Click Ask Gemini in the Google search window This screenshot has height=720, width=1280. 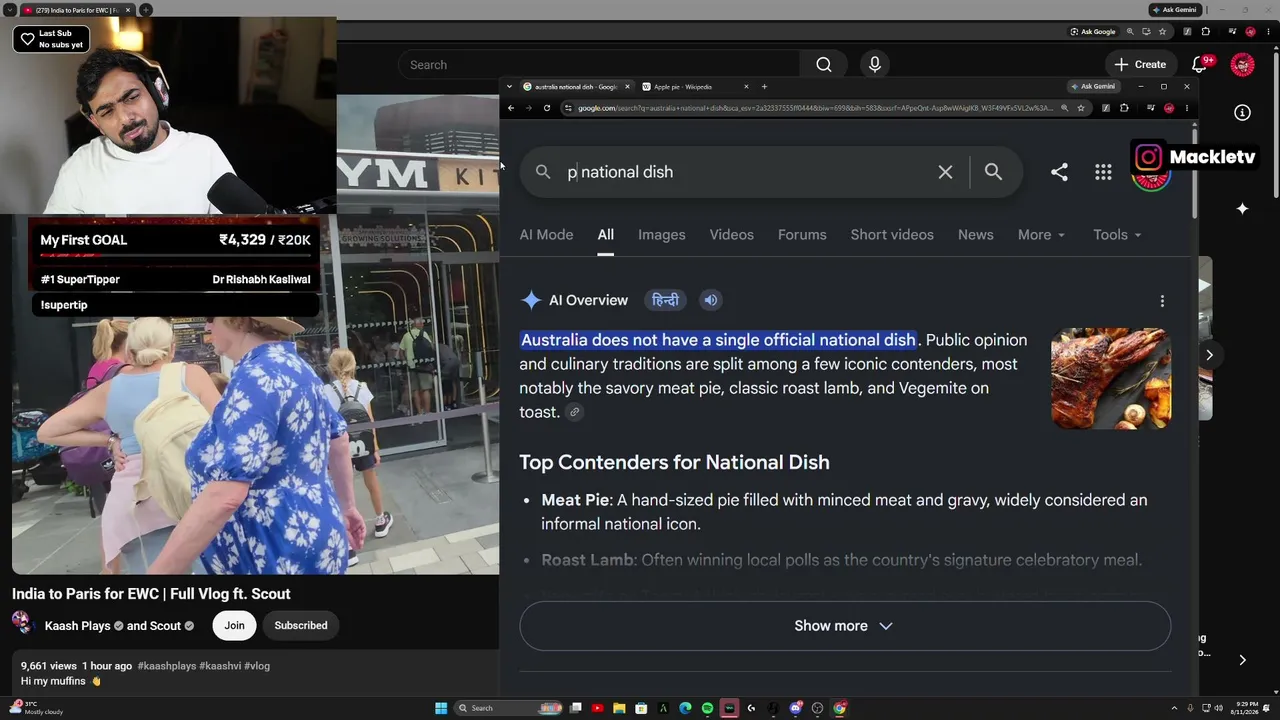(1093, 87)
